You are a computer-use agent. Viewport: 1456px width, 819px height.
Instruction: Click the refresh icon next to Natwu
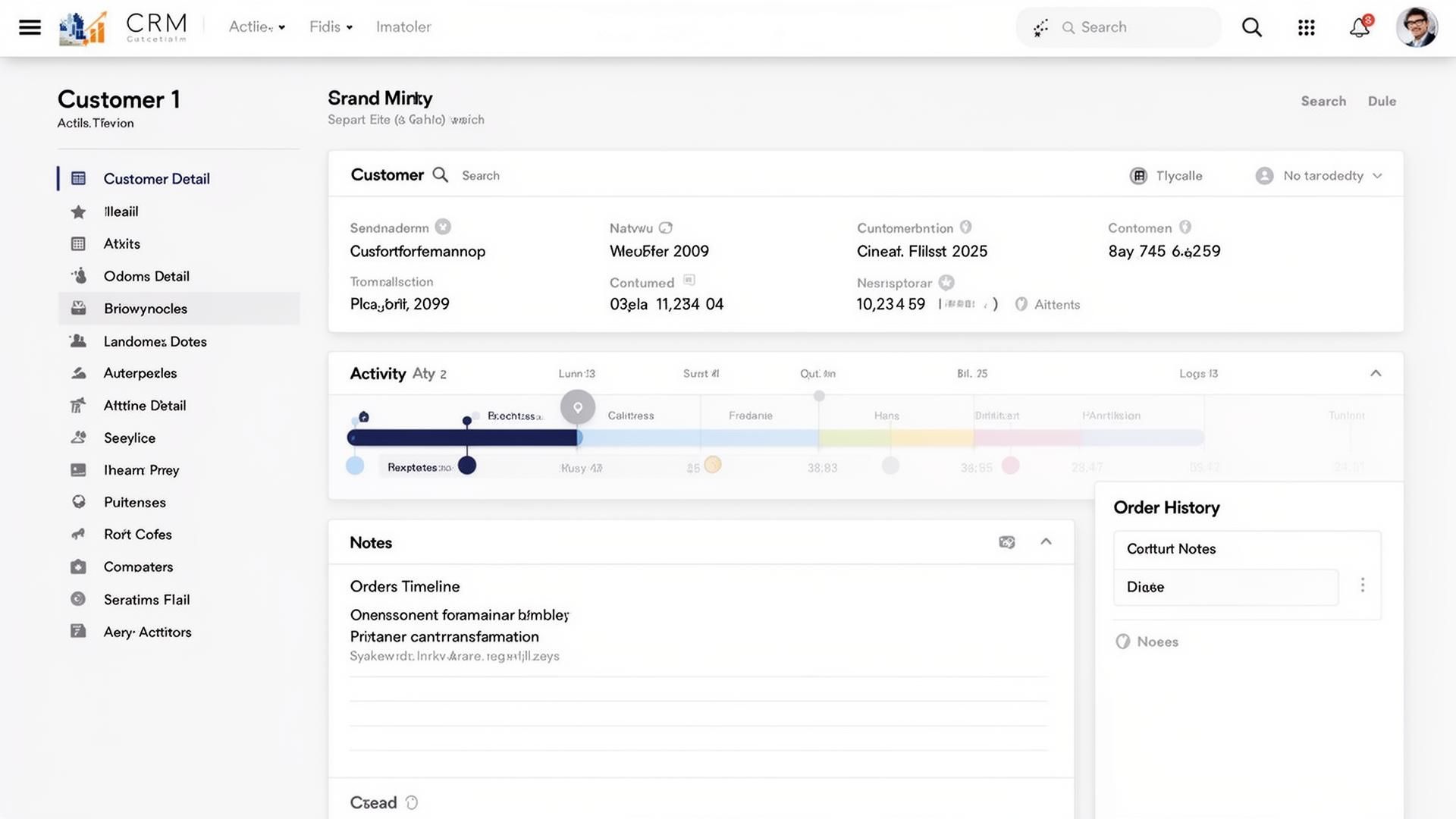tap(666, 227)
